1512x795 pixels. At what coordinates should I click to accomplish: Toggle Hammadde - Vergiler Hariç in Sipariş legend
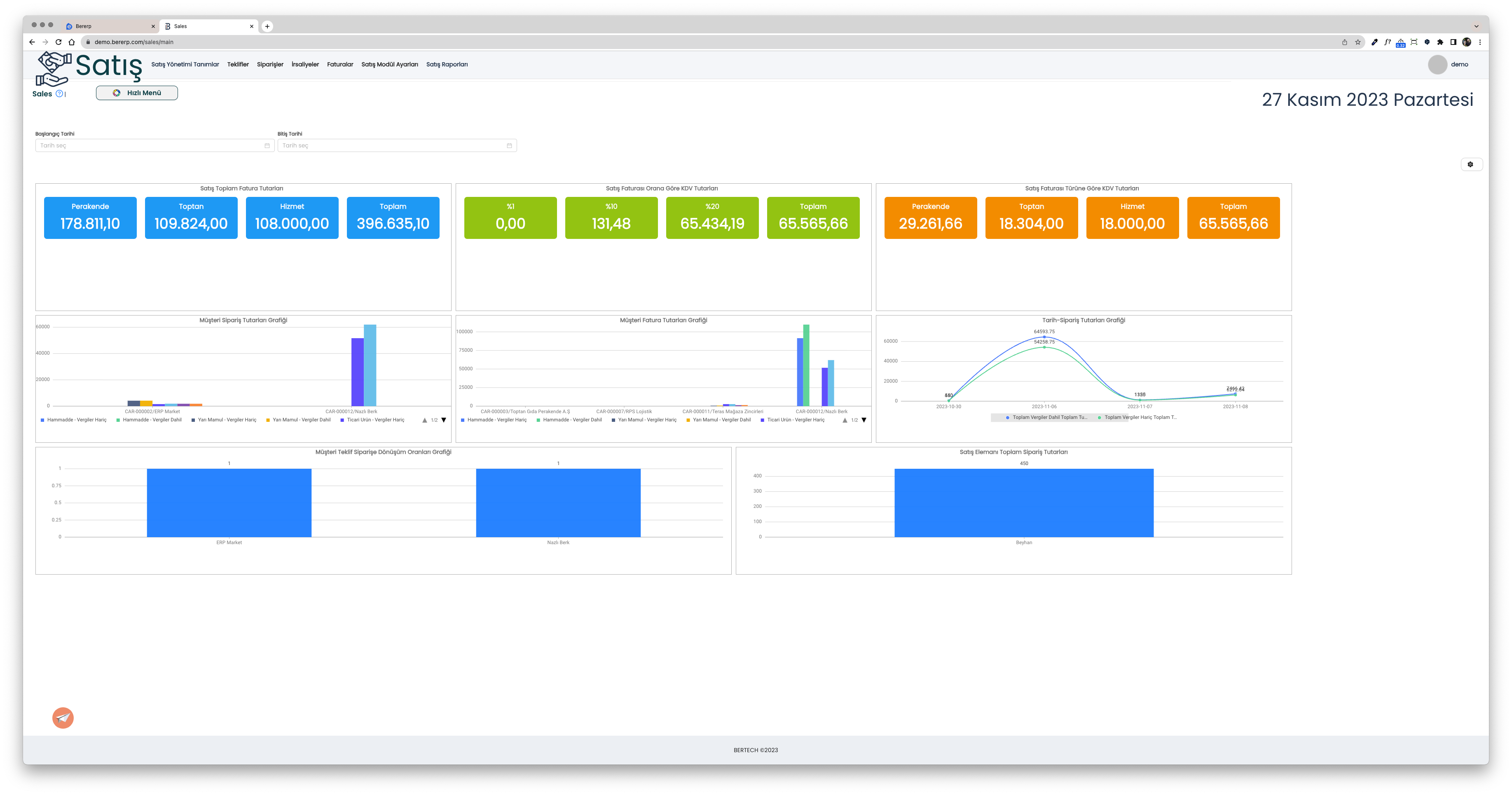74,420
